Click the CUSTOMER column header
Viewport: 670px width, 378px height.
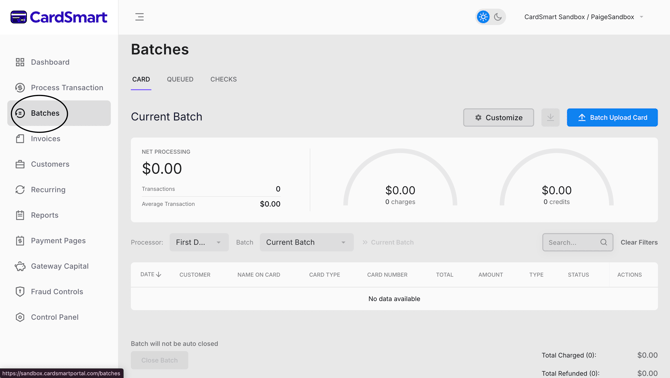[195, 275]
